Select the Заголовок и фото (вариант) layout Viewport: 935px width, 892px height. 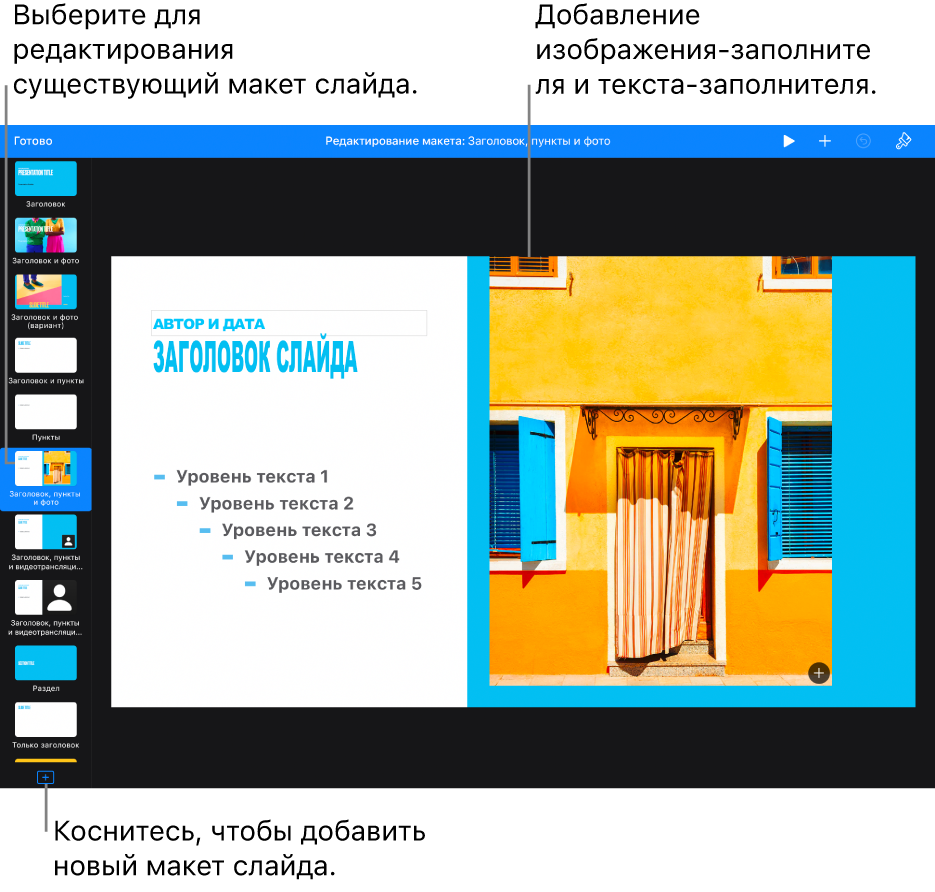coord(46,292)
